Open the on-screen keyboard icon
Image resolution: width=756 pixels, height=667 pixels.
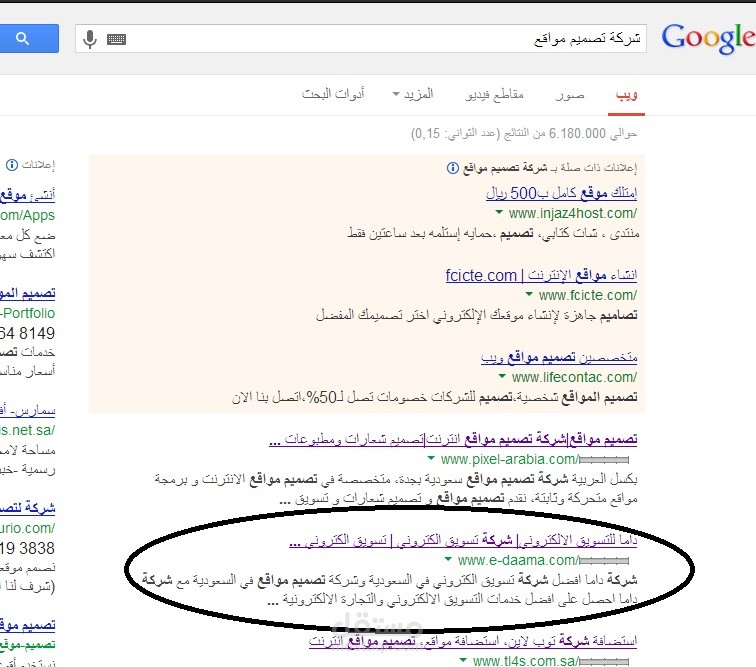pos(116,39)
